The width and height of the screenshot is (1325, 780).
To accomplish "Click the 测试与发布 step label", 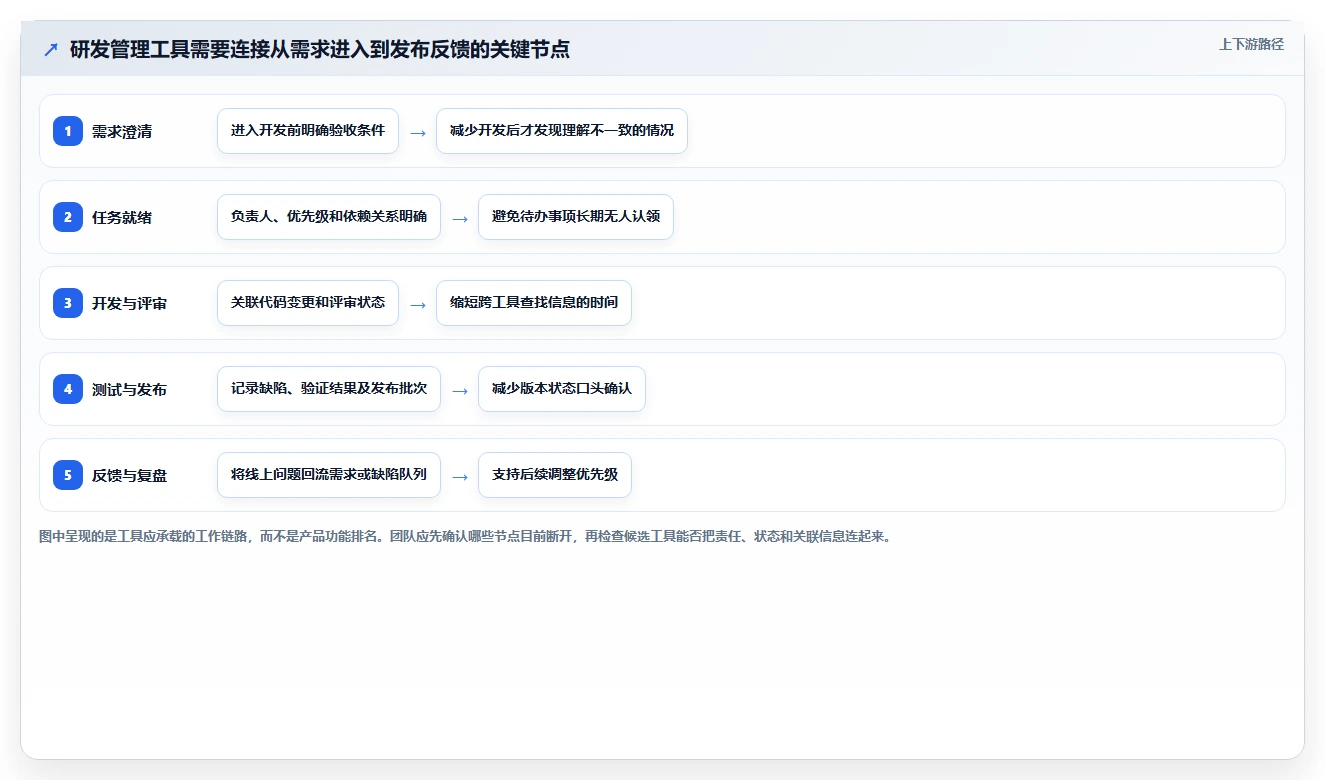I will 129,389.
